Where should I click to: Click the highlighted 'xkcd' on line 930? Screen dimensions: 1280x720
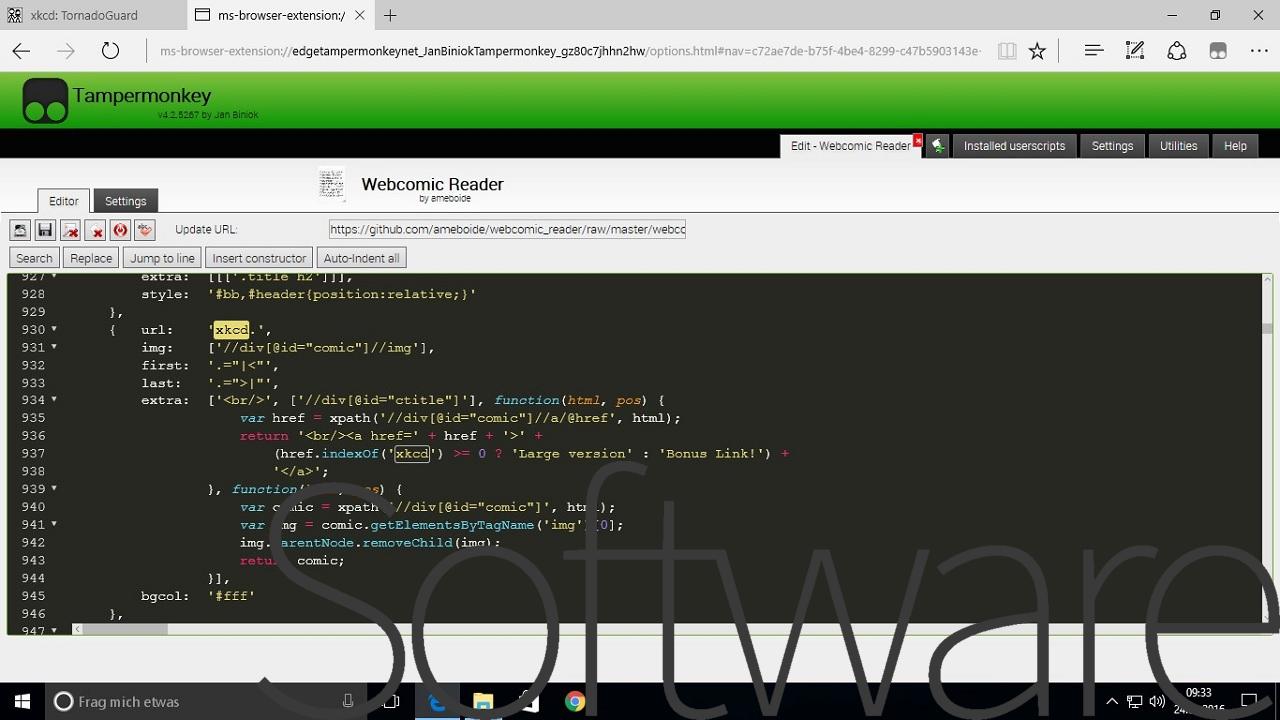click(x=231, y=330)
